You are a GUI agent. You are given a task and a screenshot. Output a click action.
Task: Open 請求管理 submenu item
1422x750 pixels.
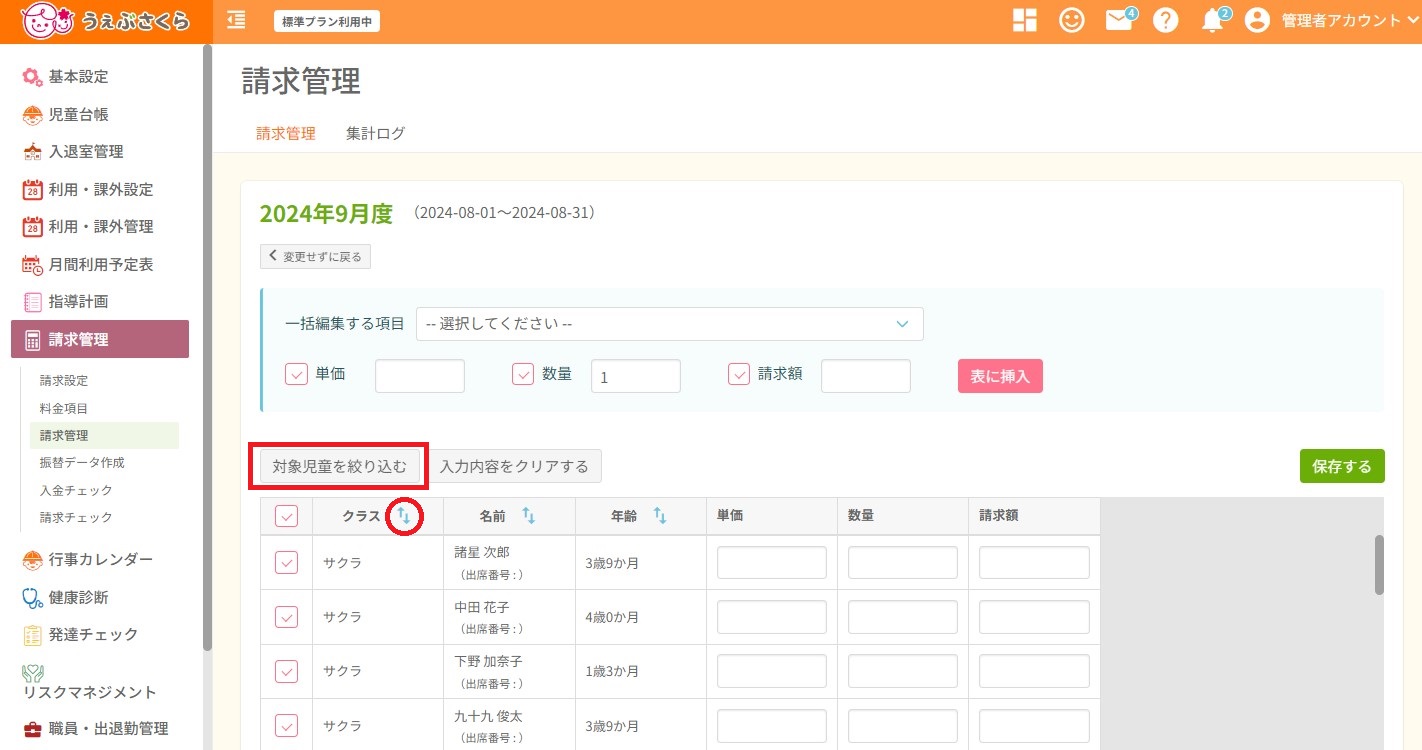point(104,435)
